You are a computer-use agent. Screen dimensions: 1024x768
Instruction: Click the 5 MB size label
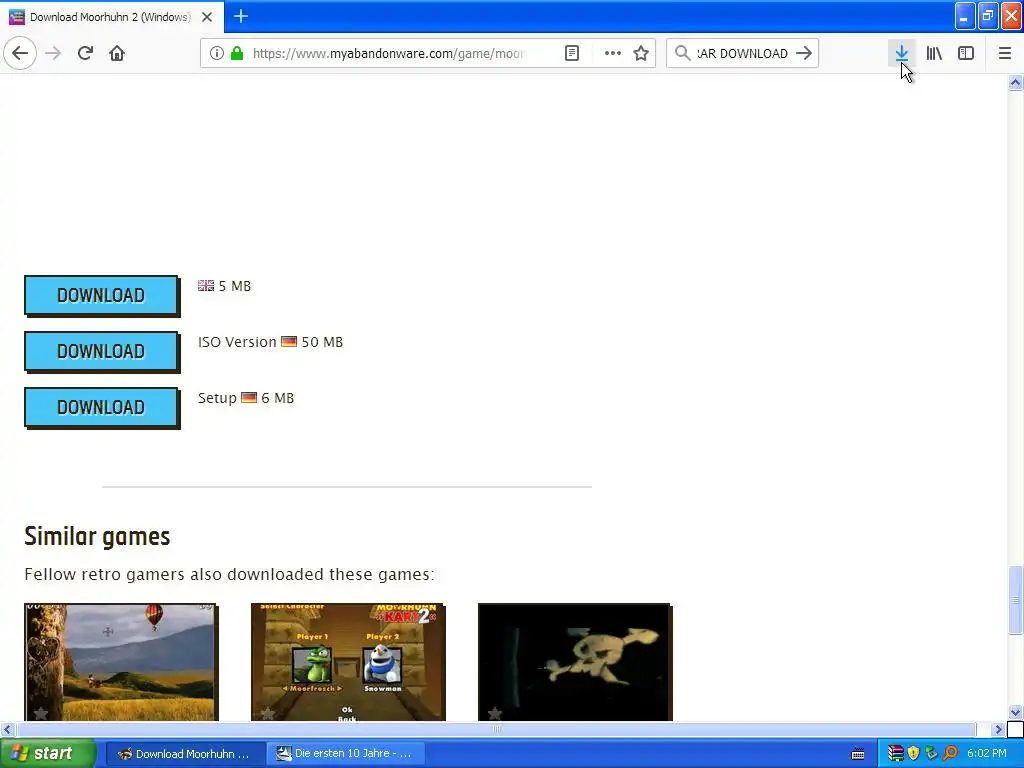(234, 286)
